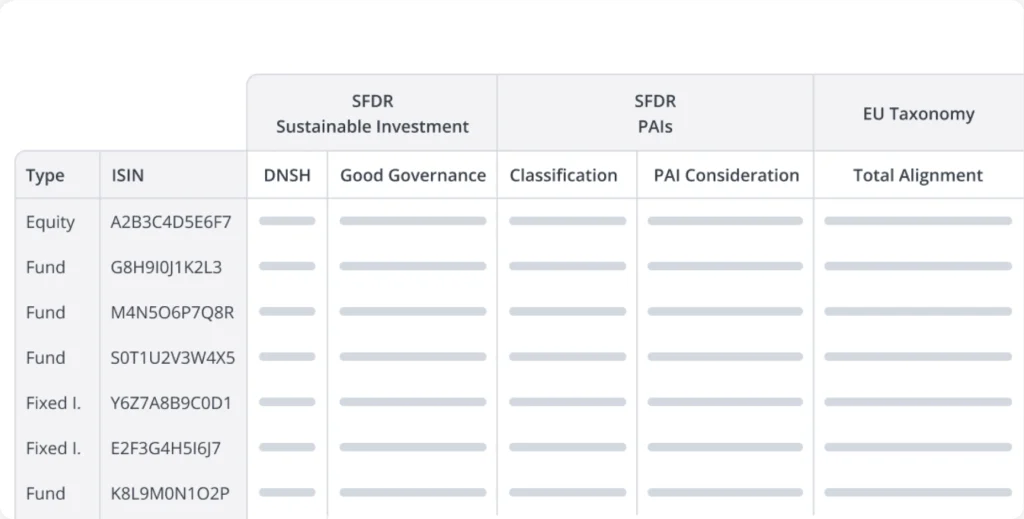Select the Total Alignment column header
Screen dimensions: 1024x519
pos(917,176)
